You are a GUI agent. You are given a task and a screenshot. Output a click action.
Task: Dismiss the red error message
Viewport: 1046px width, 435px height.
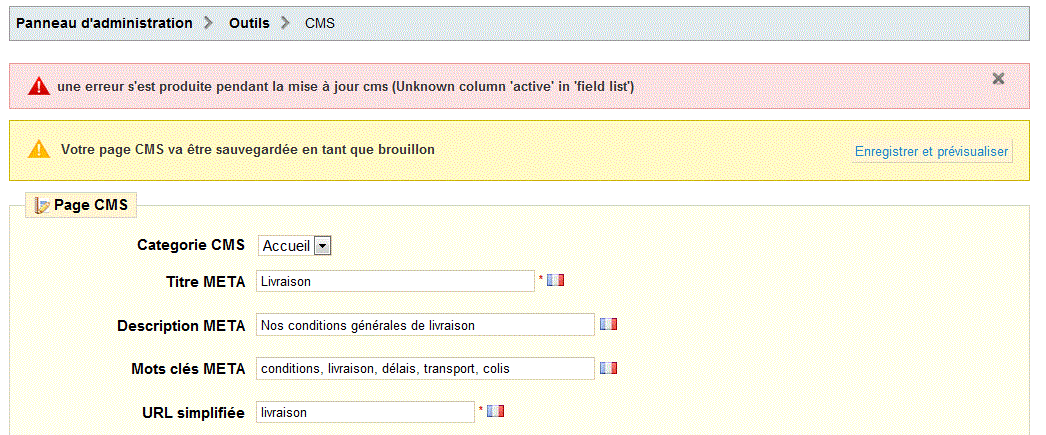pyautogui.click(x=998, y=79)
